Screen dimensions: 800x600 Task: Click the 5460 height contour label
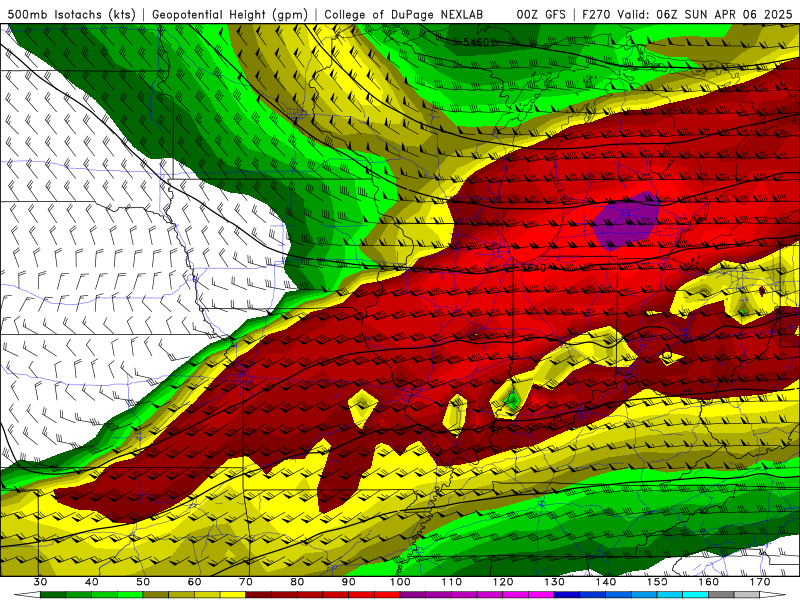click(x=476, y=42)
